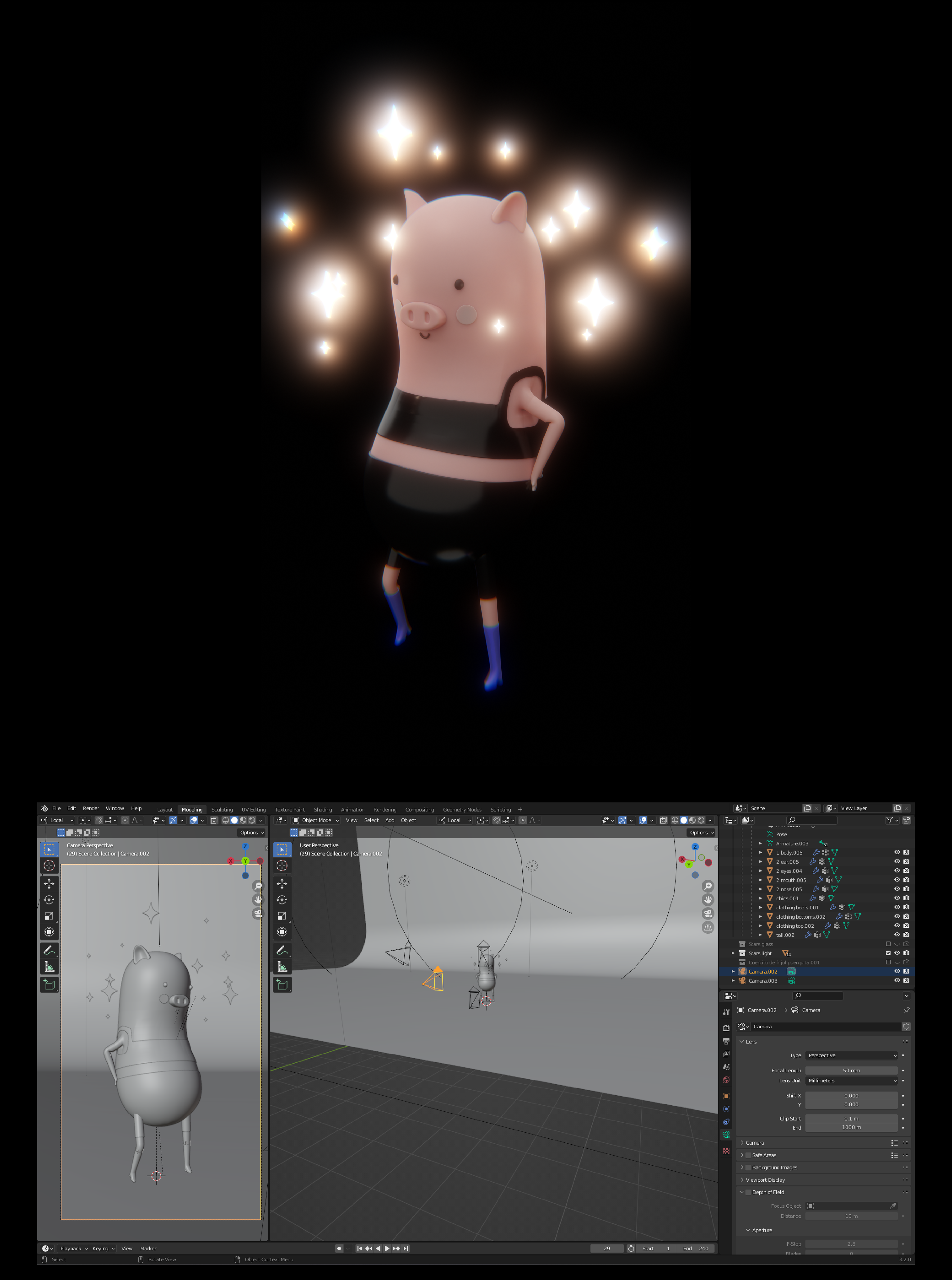This screenshot has width=952, height=1280.
Task: Open the Render menu
Action: [90, 808]
